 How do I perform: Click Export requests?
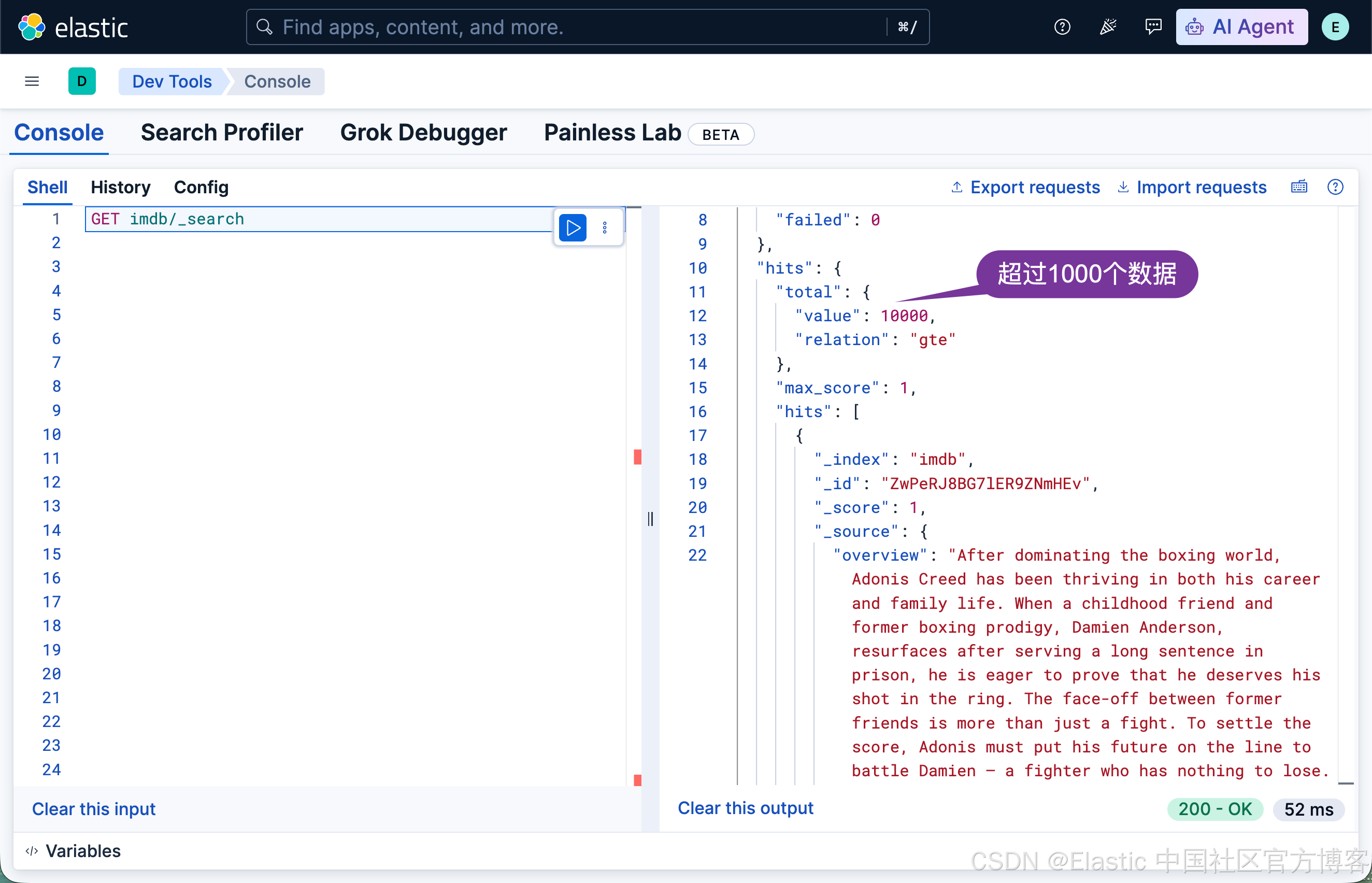pyautogui.click(x=1026, y=188)
